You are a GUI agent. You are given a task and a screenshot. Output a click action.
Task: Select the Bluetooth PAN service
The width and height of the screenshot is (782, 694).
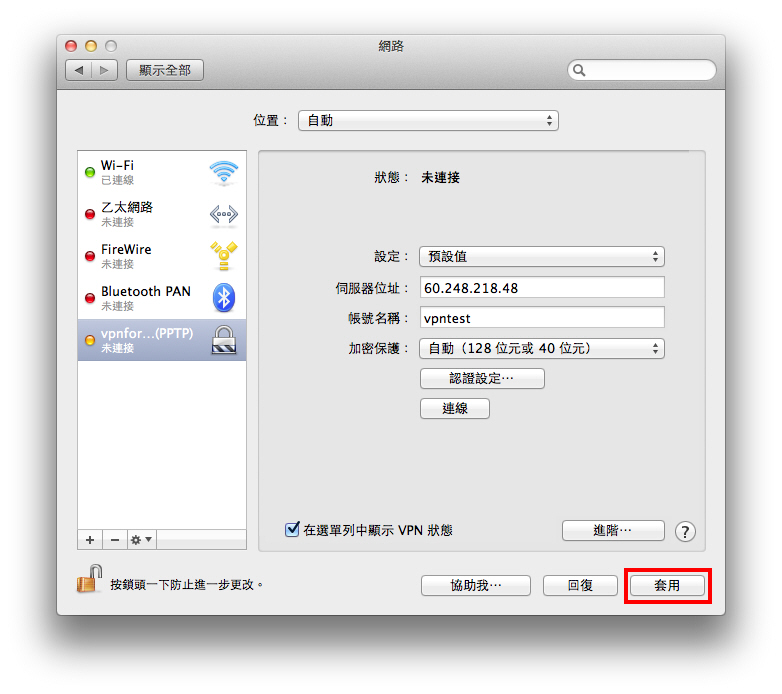pos(162,298)
